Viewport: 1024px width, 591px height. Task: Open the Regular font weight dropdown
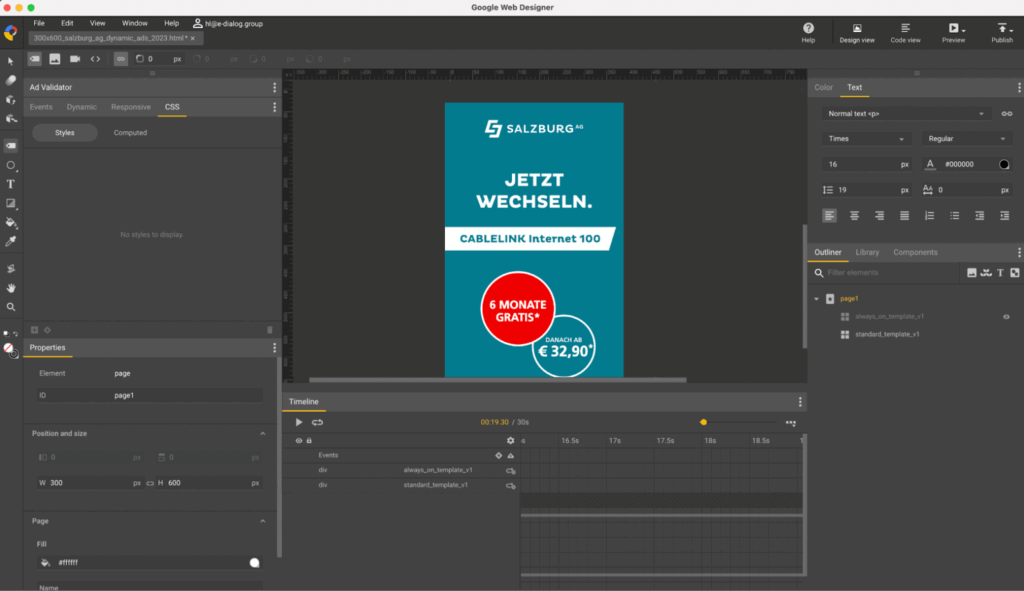click(965, 138)
